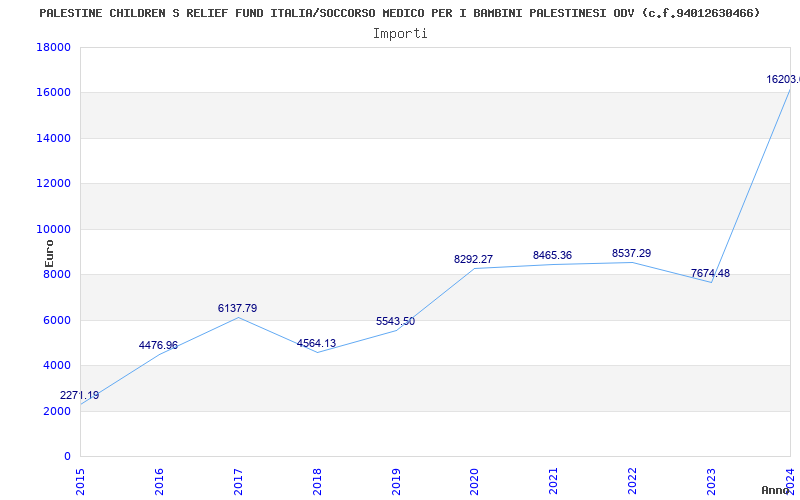Select the 8537.29 data label
Image resolution: width=800 pixels, height=500 pixels.
[x=632, y=254]
